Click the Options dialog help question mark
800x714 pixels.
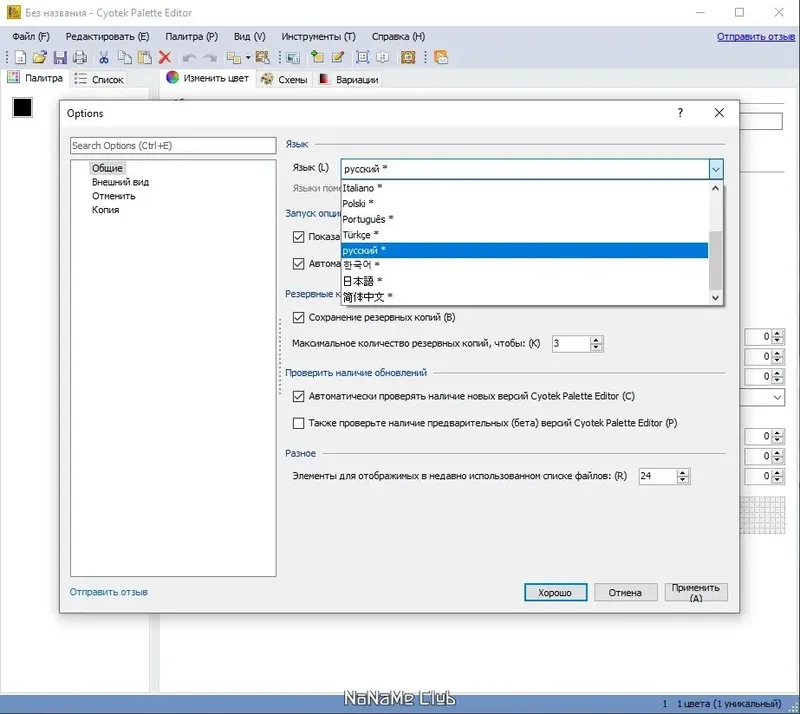[x=680, y=113]
